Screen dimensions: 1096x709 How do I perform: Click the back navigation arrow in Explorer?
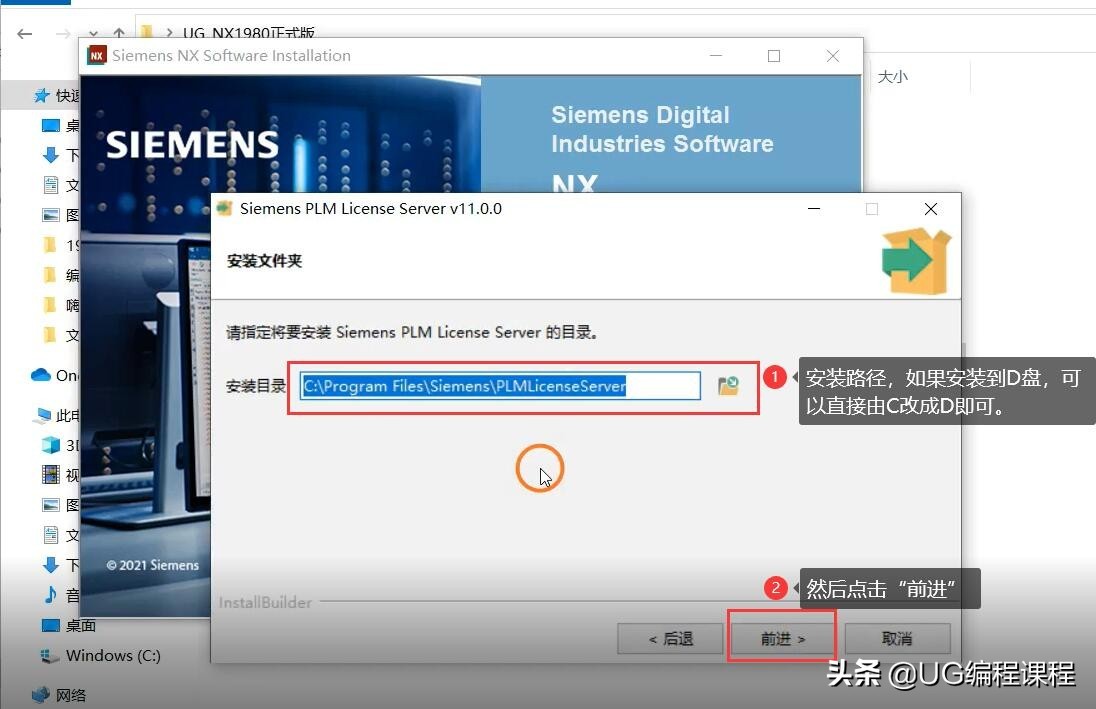pyautogui.click(x=24, y=33)
